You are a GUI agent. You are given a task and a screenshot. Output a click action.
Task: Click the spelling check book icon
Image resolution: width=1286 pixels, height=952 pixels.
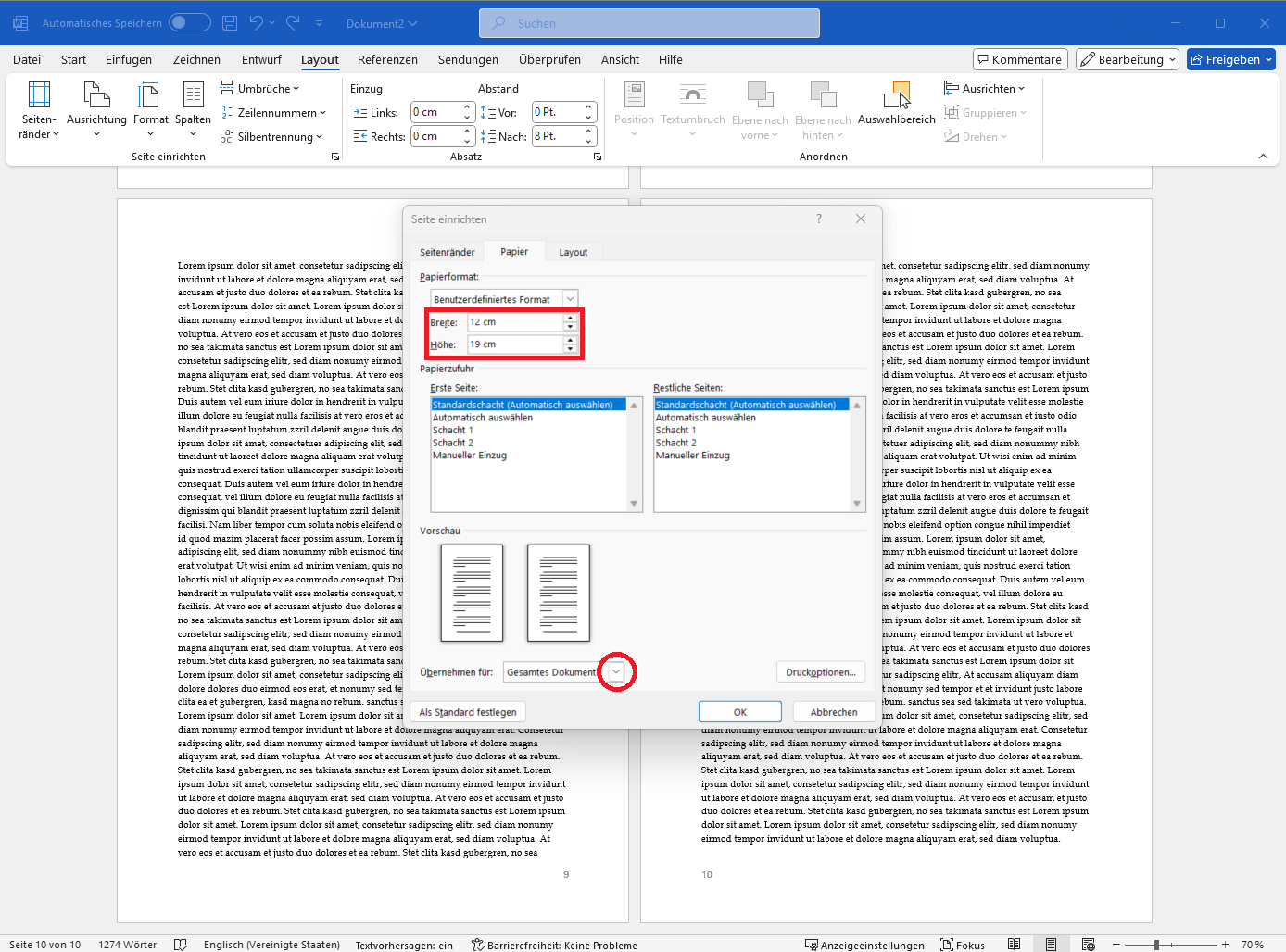pos(181,945)
